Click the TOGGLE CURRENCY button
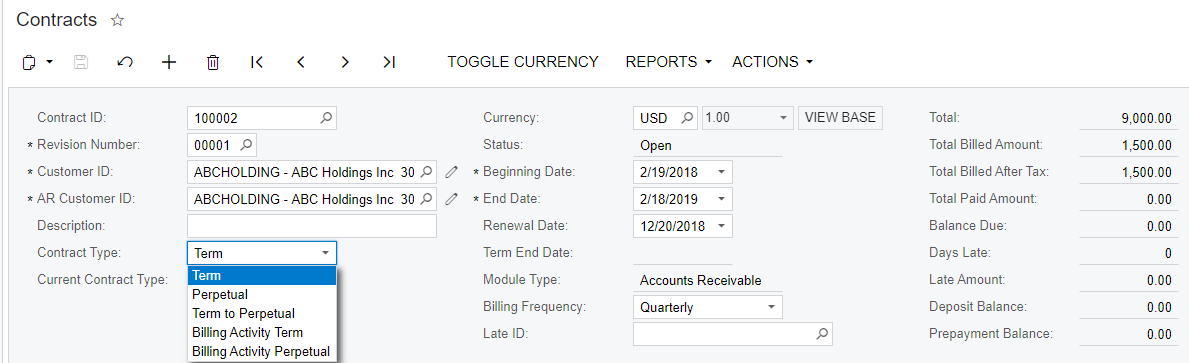The image size is (1189, 363). 522,62
